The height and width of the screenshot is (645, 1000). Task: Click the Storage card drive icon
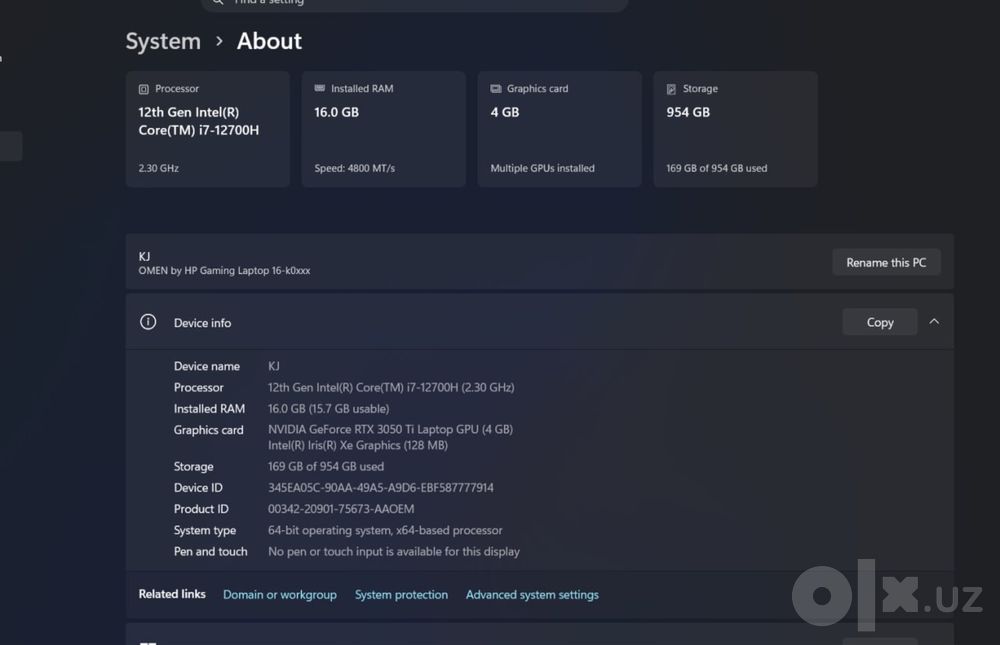click(671, 89)
